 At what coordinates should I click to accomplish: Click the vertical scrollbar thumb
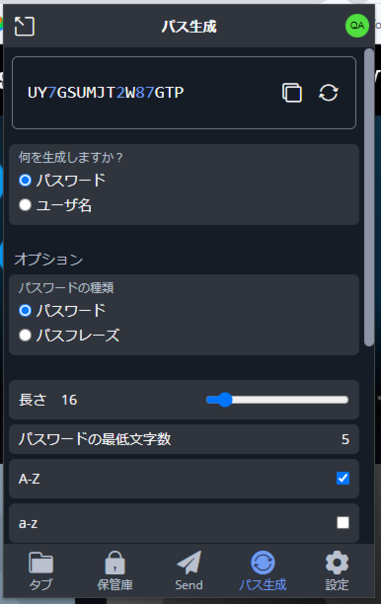(x=369, y=197)
